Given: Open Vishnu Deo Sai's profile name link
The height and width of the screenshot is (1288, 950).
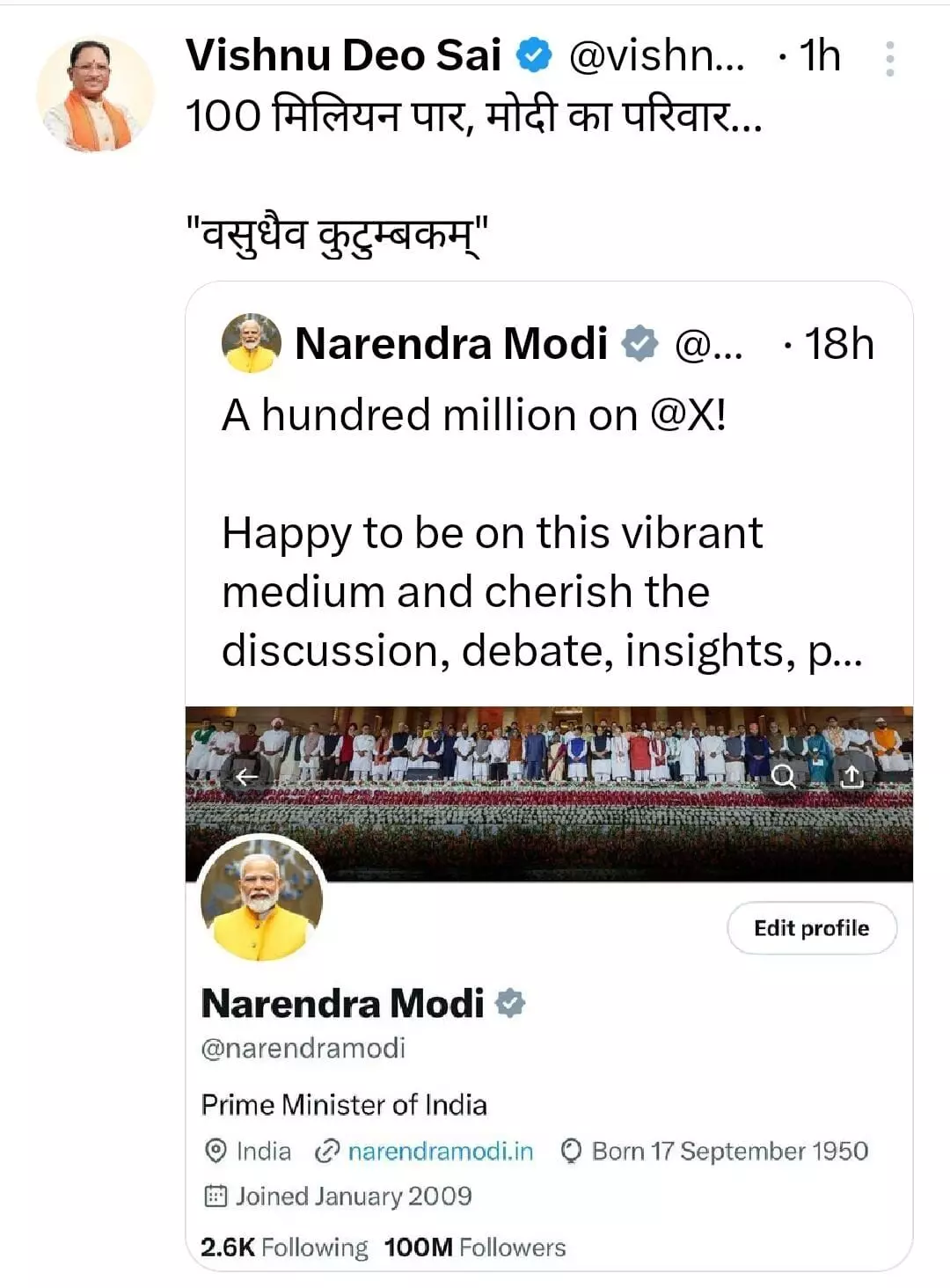Looking at the screenshot, I should click(343, 56).
